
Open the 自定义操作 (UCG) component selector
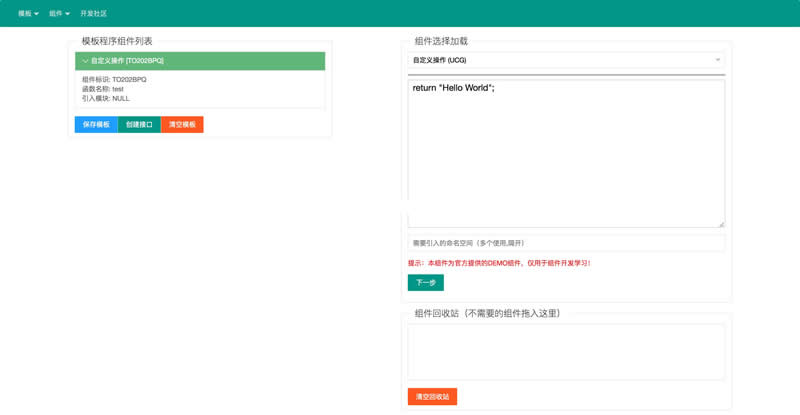click(x=560, y=60)
